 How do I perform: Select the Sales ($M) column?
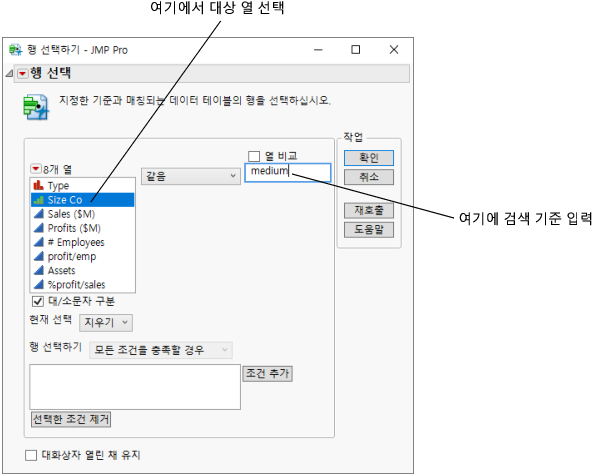(83, 214)
